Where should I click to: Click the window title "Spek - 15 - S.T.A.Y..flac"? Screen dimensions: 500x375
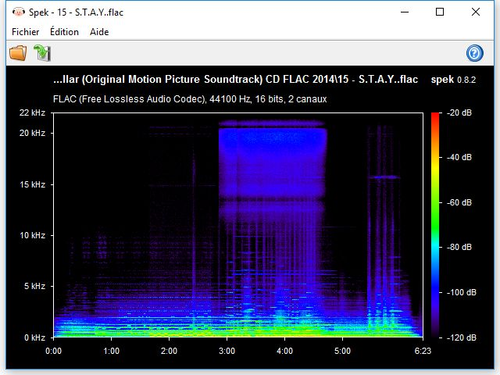[x=76, y=12]
